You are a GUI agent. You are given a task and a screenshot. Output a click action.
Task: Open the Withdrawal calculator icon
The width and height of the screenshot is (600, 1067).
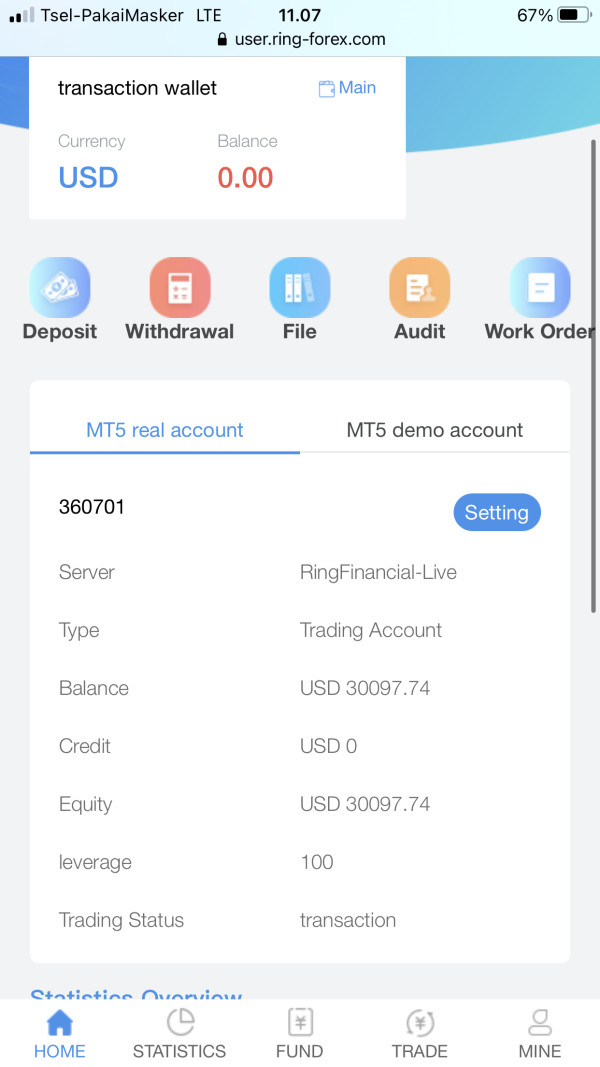(x=180, y=288)
